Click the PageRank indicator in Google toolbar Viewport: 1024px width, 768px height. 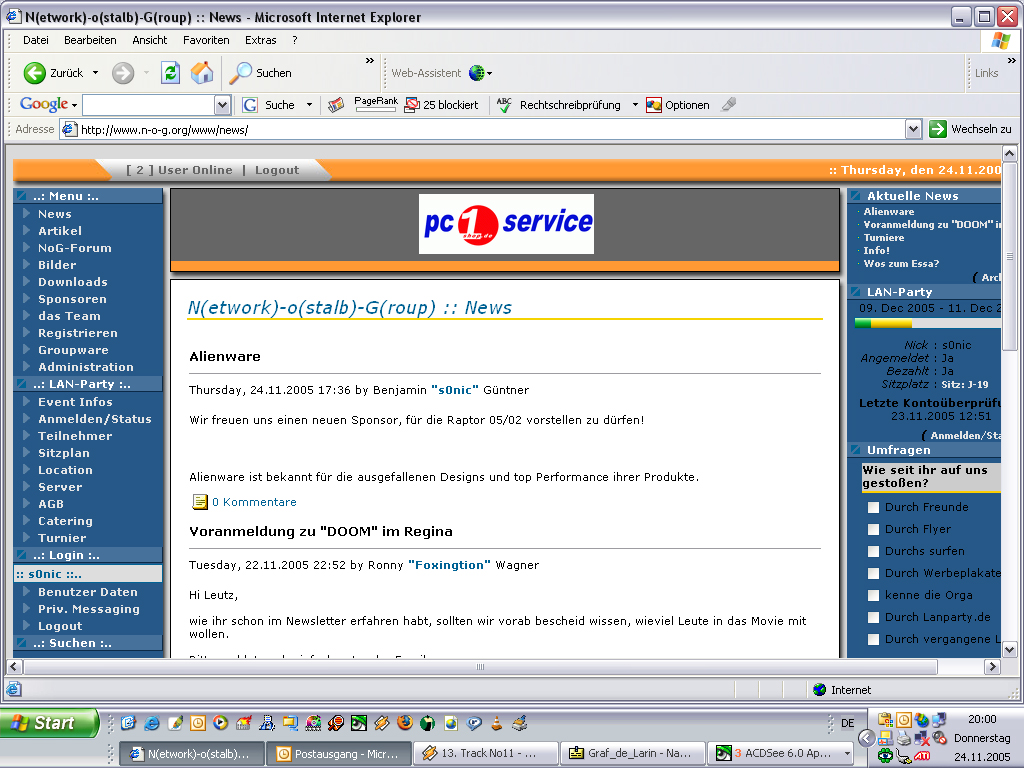[x=376, y=104]
